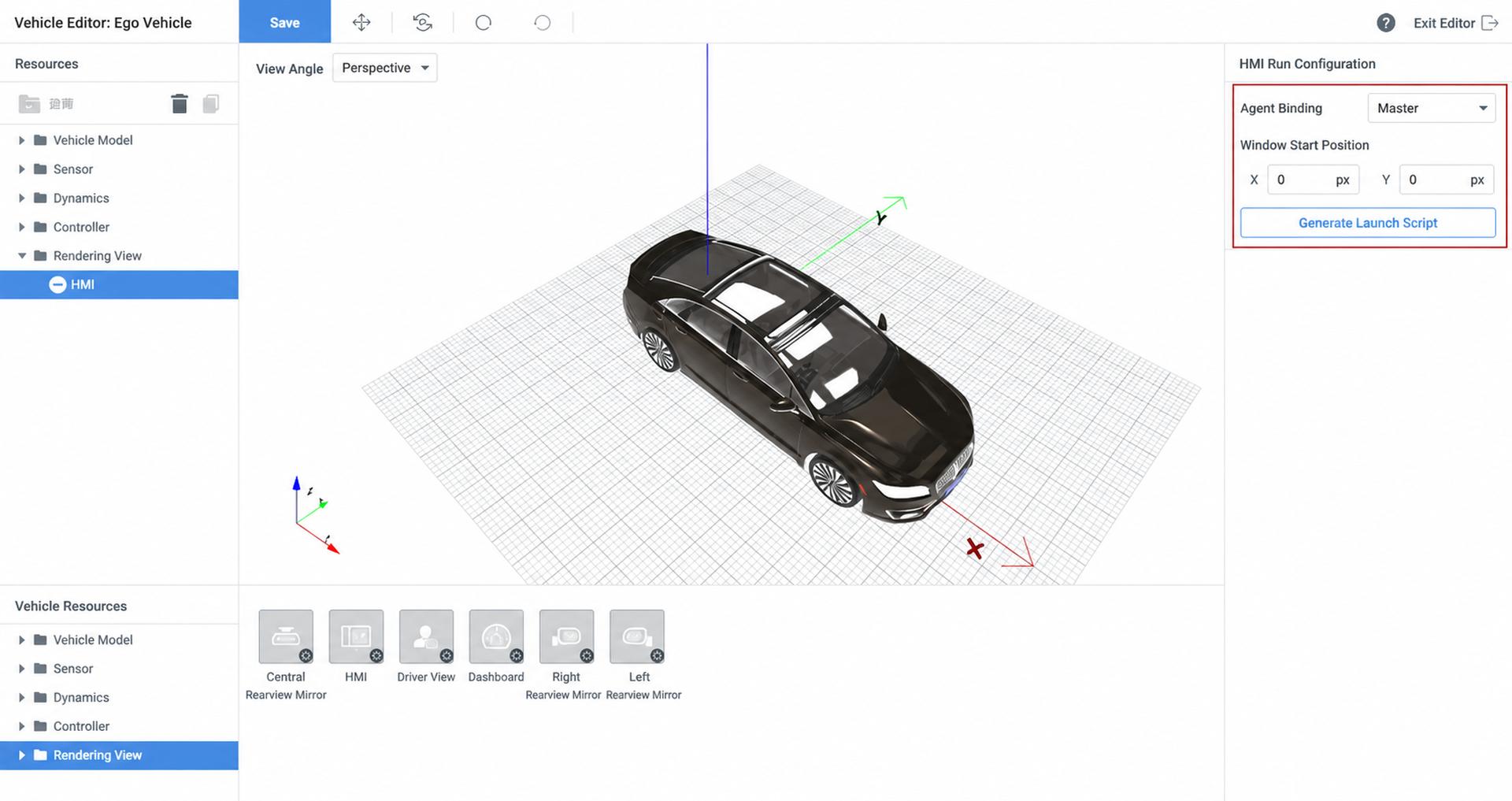Image resolution: width=1512 pixels, height=801 pixels.
Task: Expand Dynamics folder in Resources
Action: point(22,198)
